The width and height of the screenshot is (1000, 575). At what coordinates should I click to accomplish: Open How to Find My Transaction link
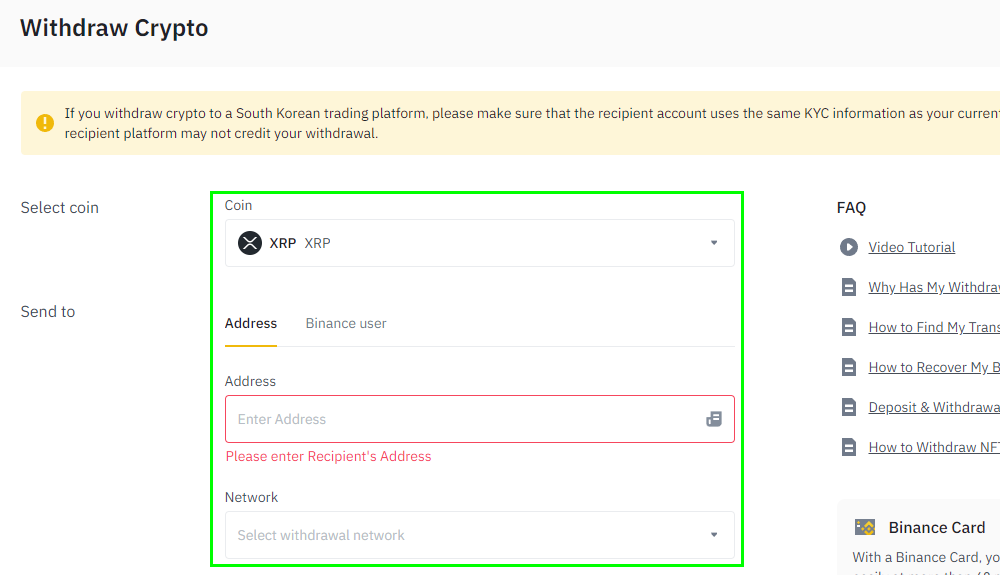point(934,327)
